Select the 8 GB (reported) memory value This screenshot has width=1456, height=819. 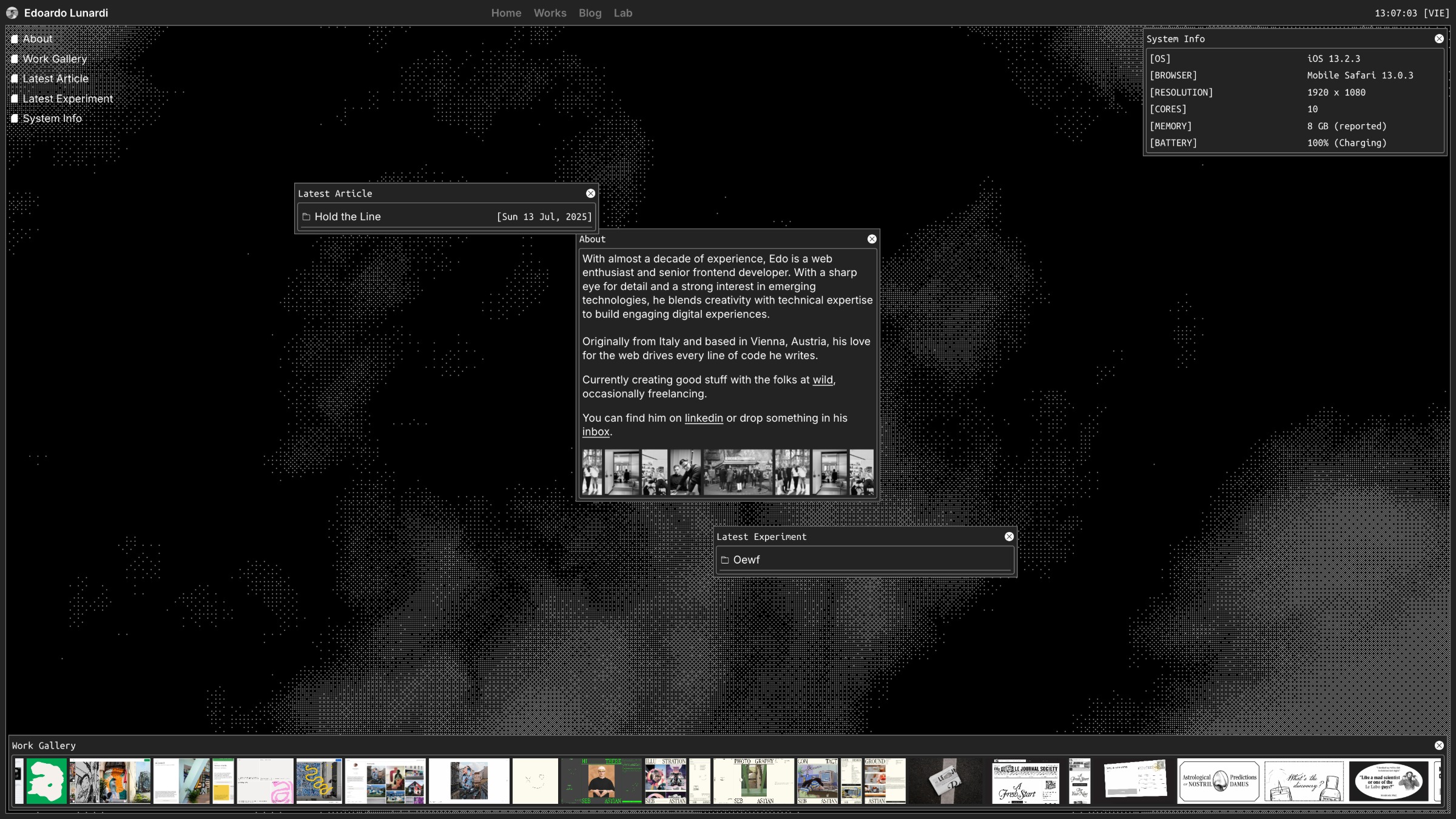tap(1347, 126)
